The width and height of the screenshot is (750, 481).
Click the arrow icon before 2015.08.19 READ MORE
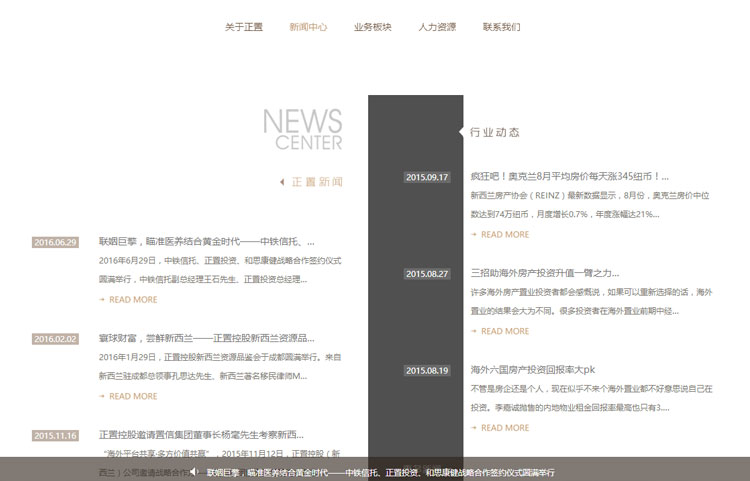(474, 428)
